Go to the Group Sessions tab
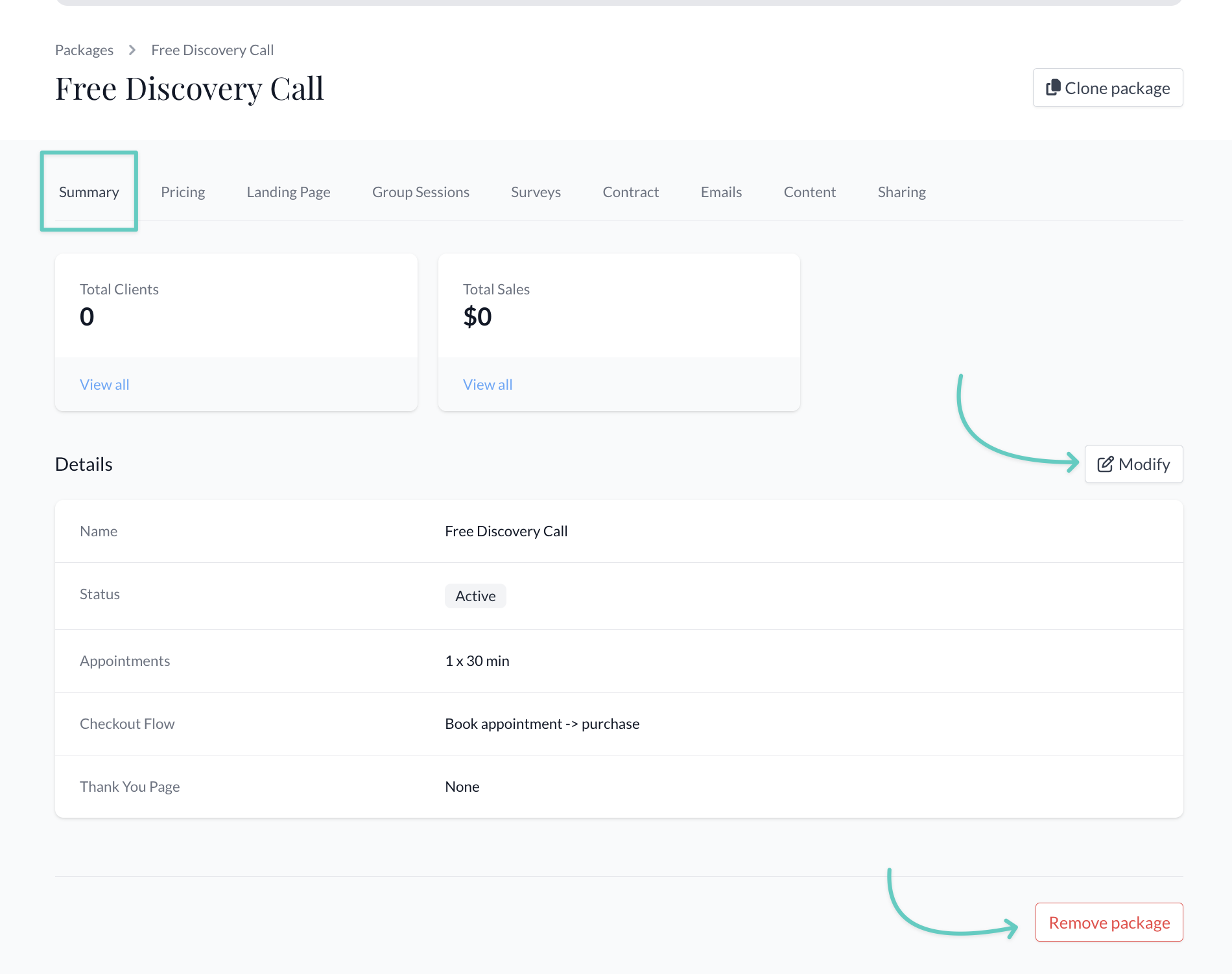The width and height of the screenshot is (1232, 974). tap(421, 192)
